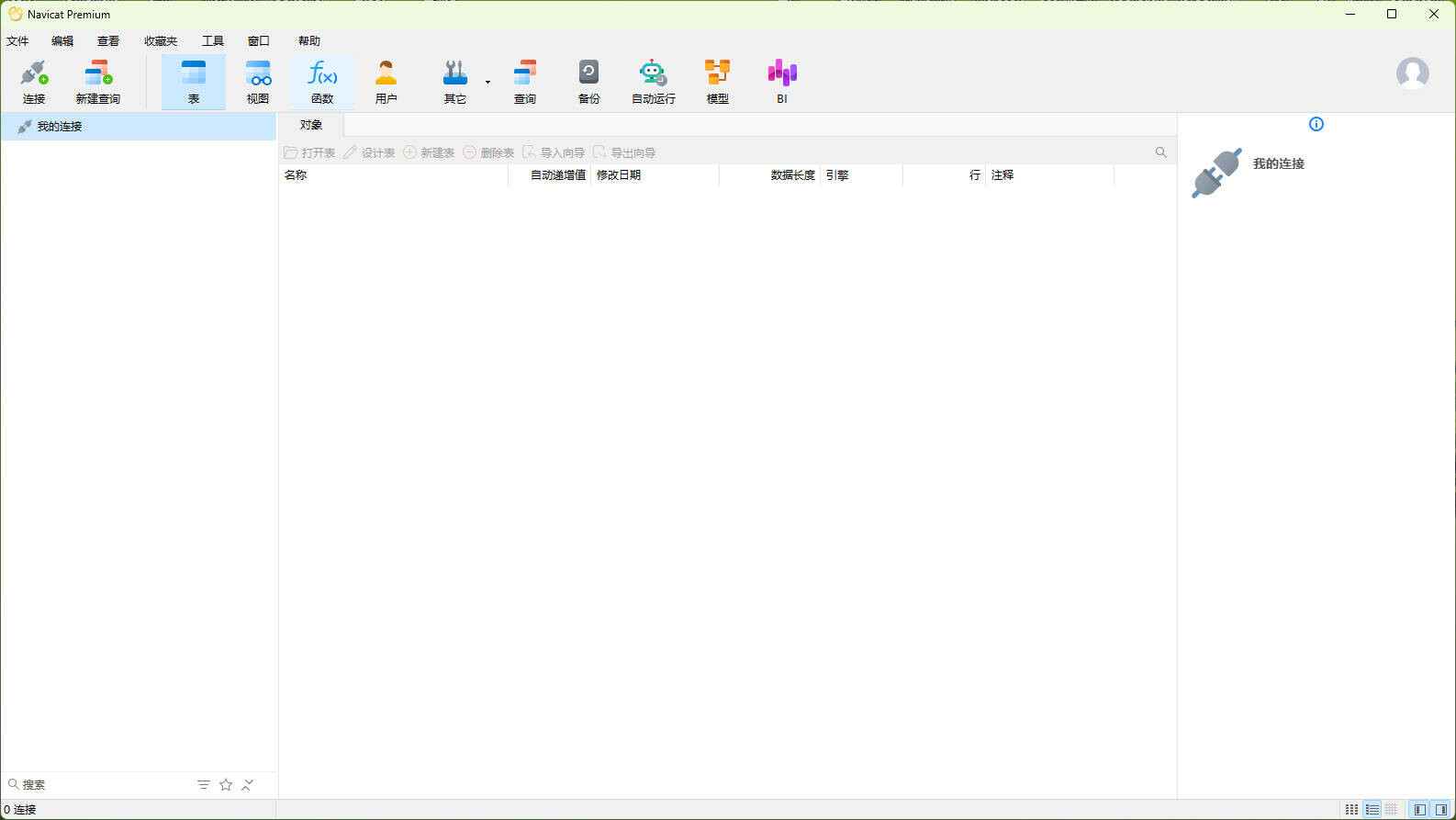Open 新建查询 (New Query) from toolbar
Screen dimensions: 1456x820
tap(98, 82)
